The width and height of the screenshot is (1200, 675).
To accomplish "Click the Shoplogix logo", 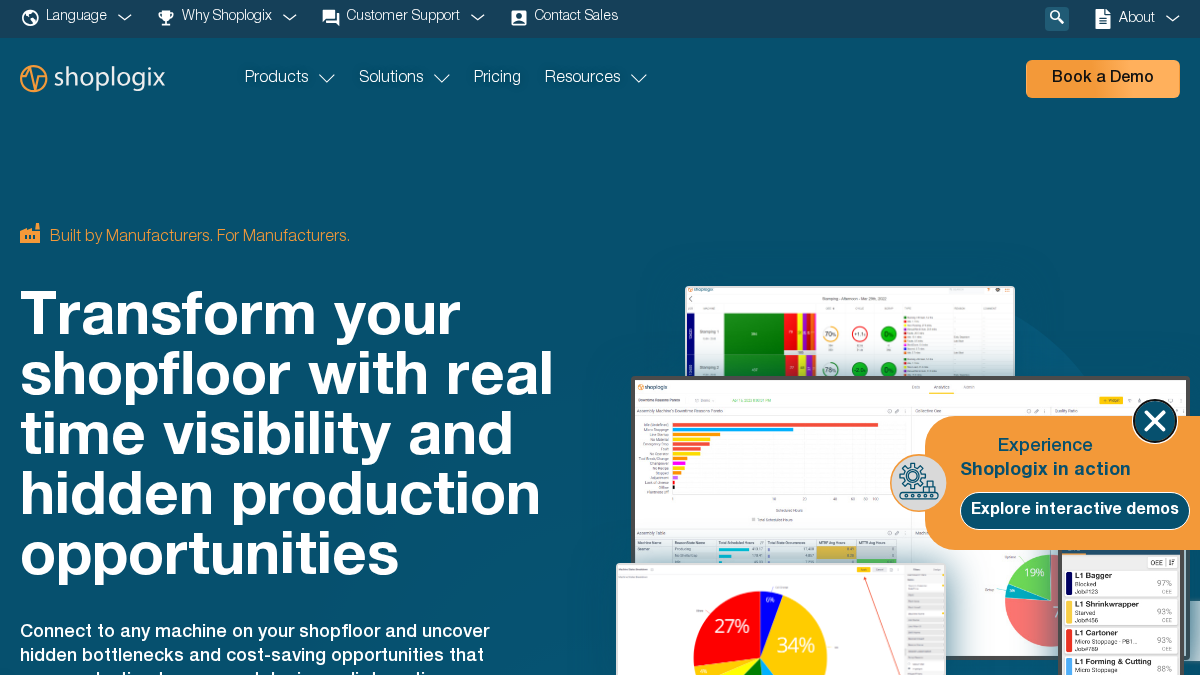I will 92,78.
